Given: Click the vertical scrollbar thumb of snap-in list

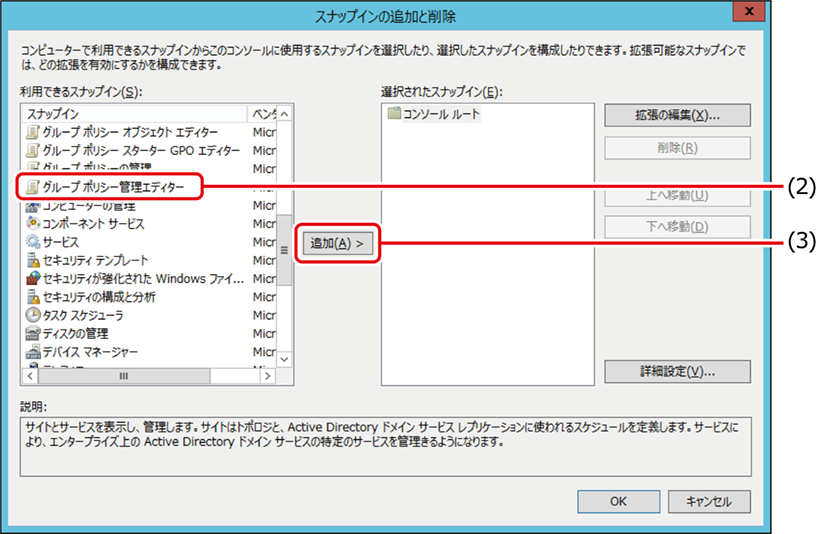Looking at the screenshot, I should tap(284, 250).
